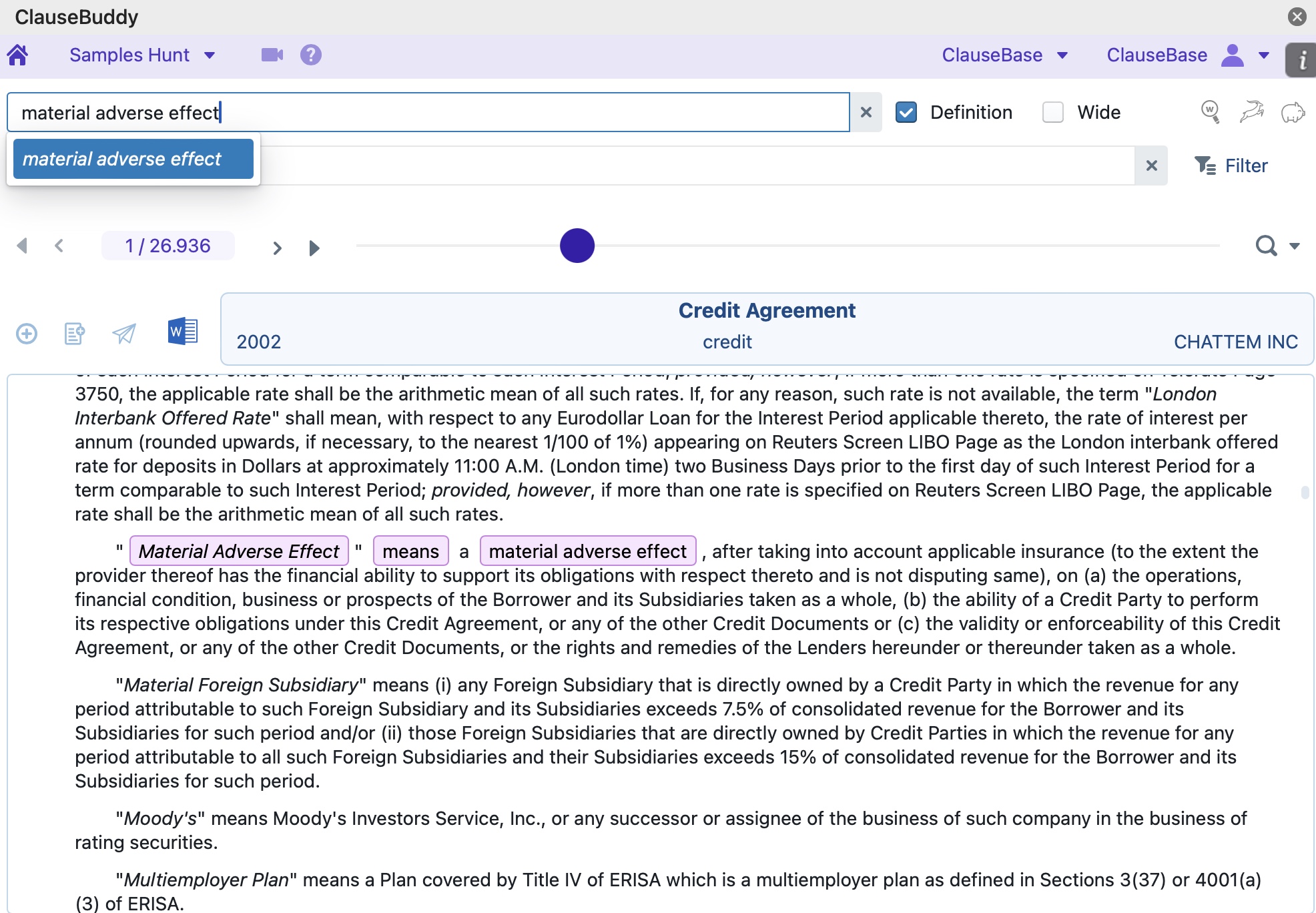Click the piggy bank icon
Screen dimensions: 1316x913
point(1294,112)
